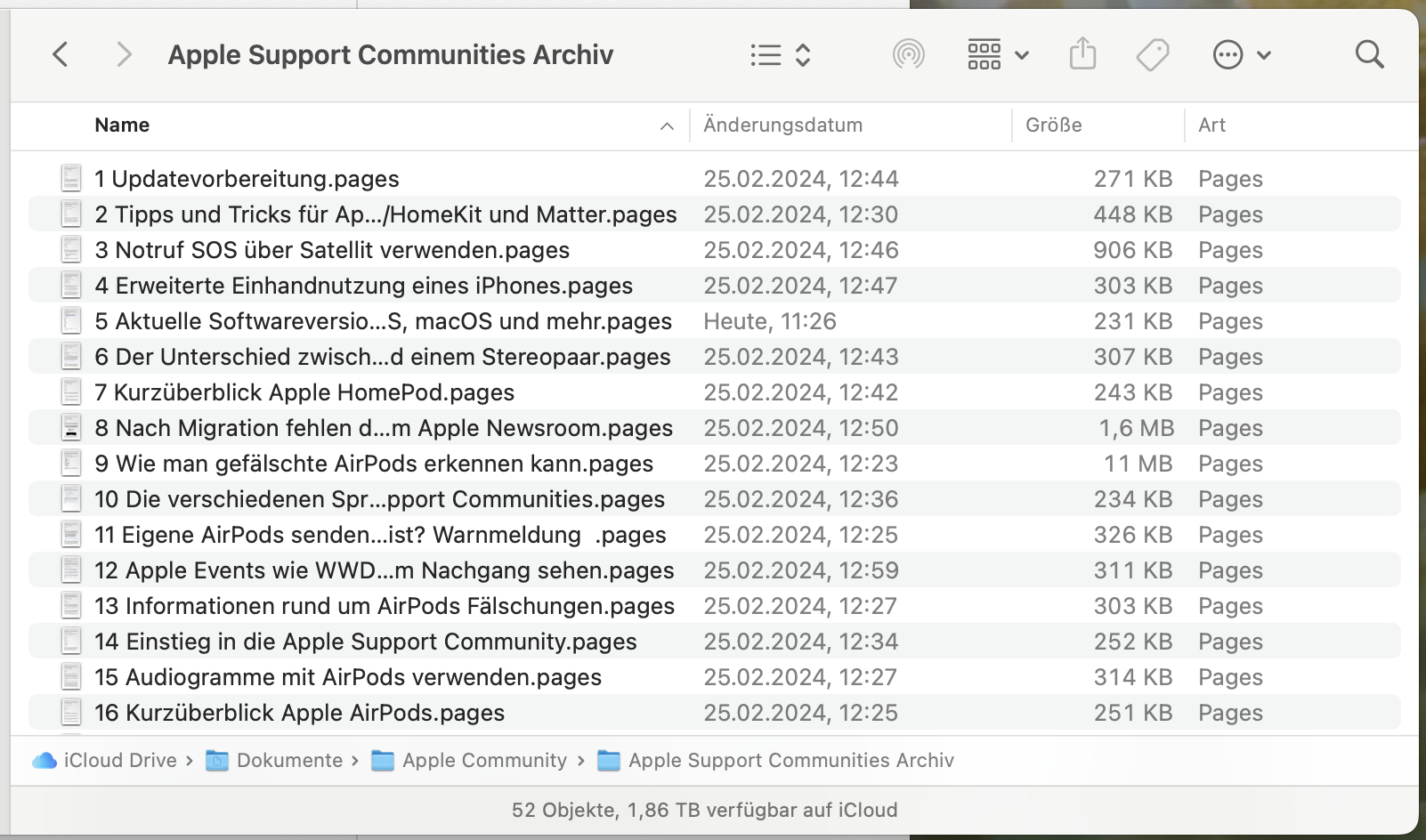Viewport: 1426px width, 840px height.
Task: Open the list view switcher dropdown
Action: pos(780,55)
